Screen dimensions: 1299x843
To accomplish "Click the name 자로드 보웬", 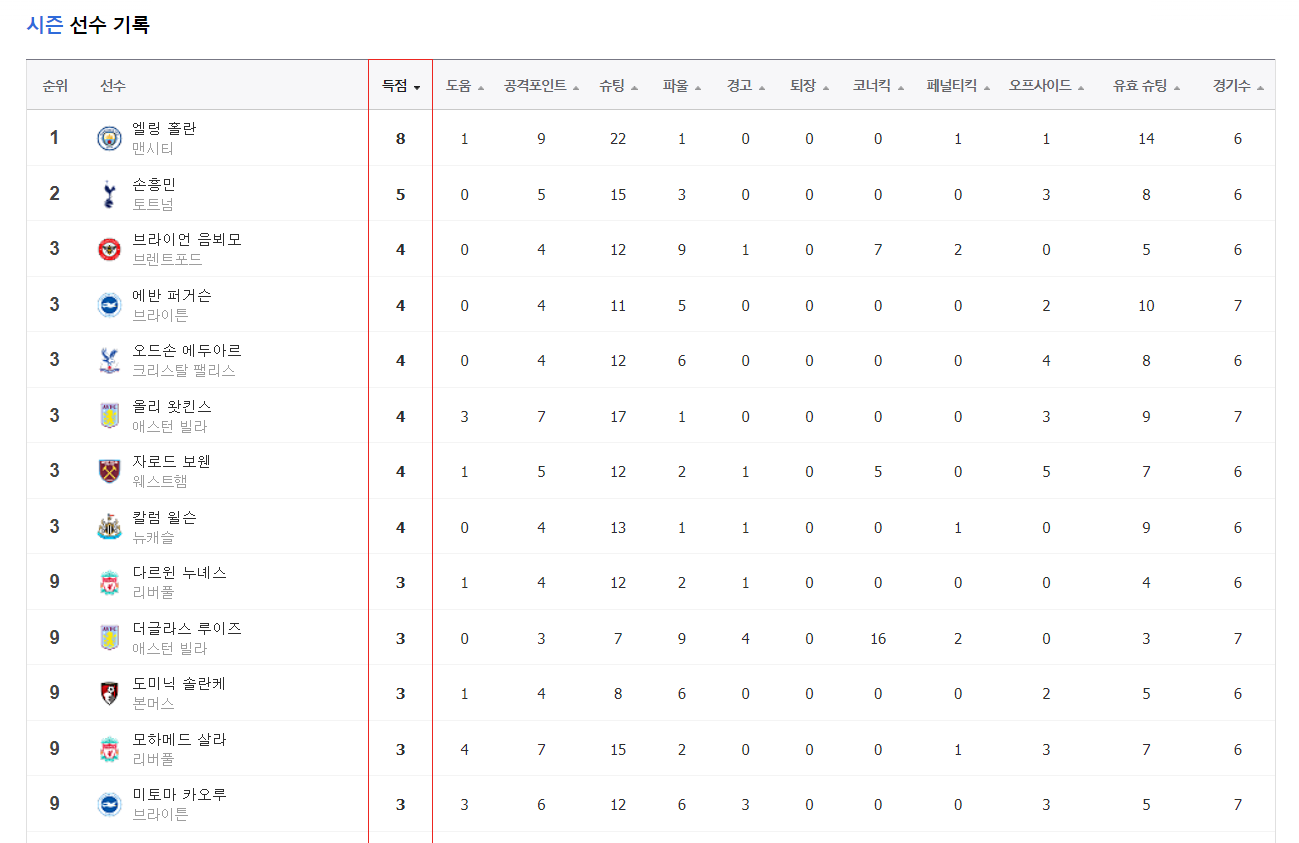I will (x=172, y=462).
